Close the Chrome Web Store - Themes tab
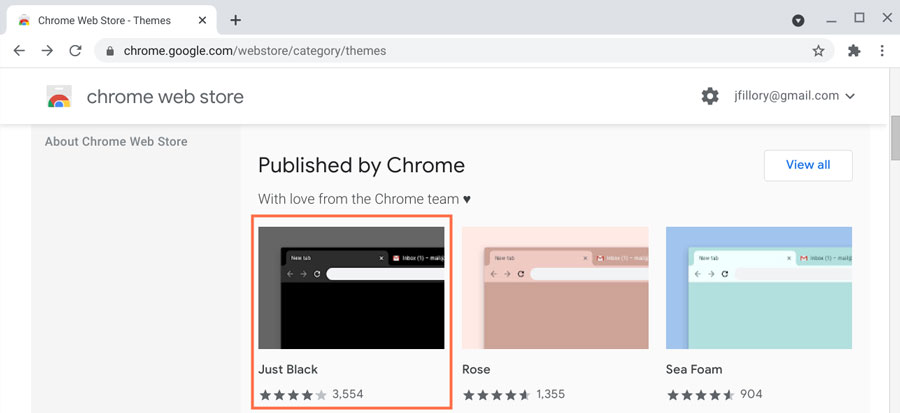 point(200,20)
